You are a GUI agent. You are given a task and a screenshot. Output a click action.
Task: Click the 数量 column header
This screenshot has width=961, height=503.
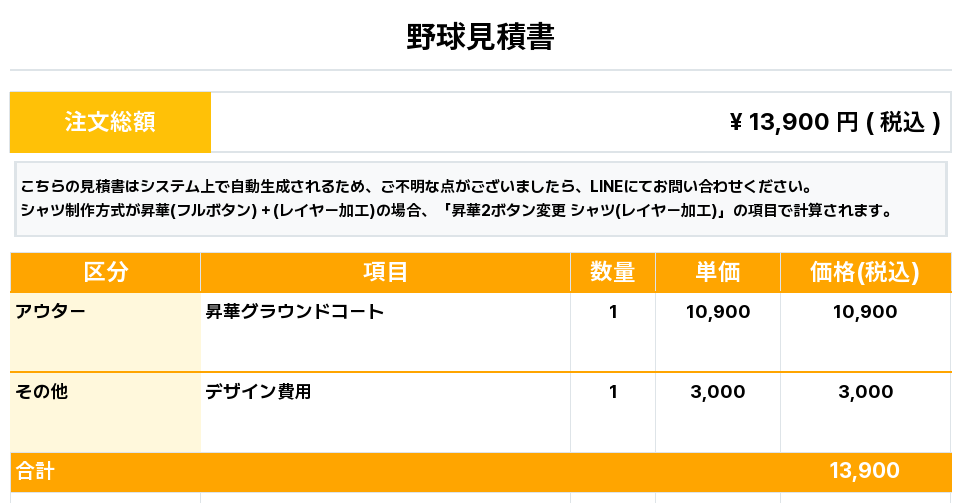coord(613,272)
